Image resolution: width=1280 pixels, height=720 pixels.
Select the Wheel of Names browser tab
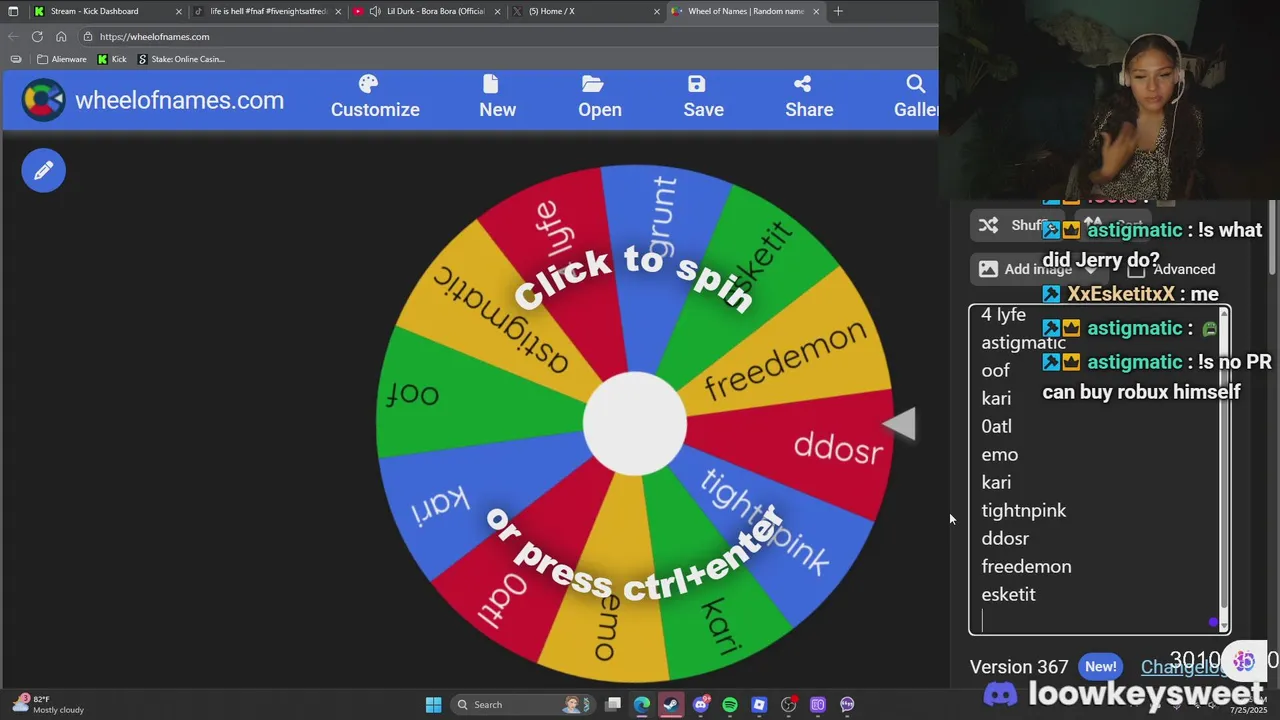(x=745, y=11)
